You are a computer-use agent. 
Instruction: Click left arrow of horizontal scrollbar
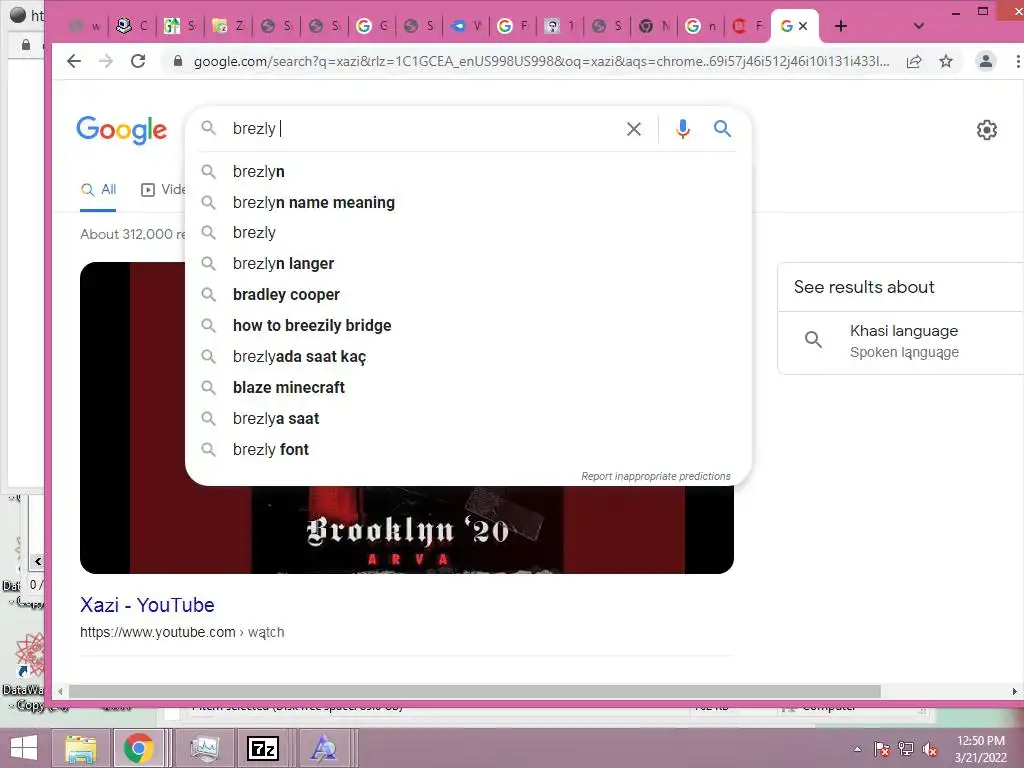click(x=60, y=691)
